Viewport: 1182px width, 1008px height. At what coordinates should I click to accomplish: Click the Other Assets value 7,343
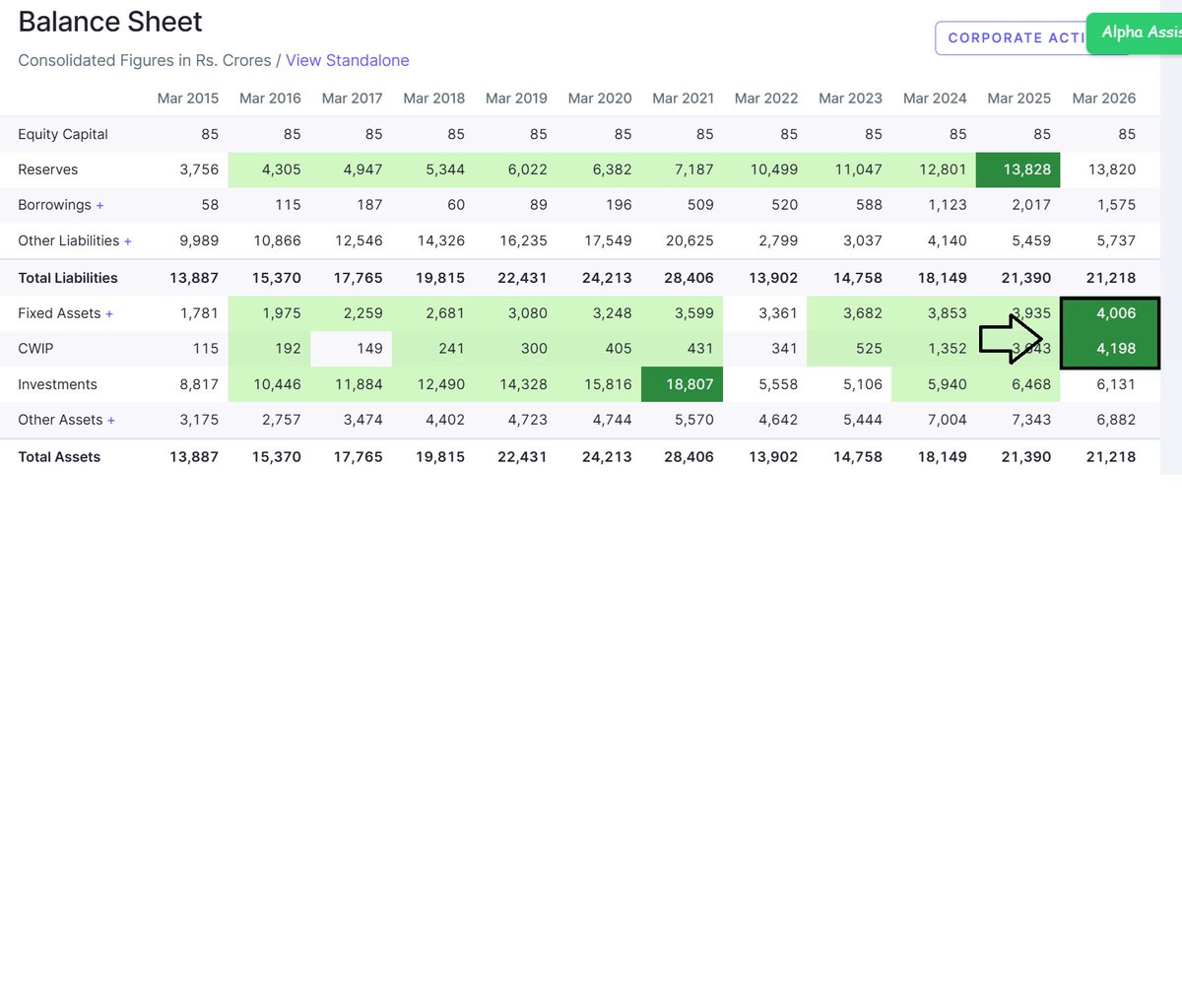(1031, 420)
